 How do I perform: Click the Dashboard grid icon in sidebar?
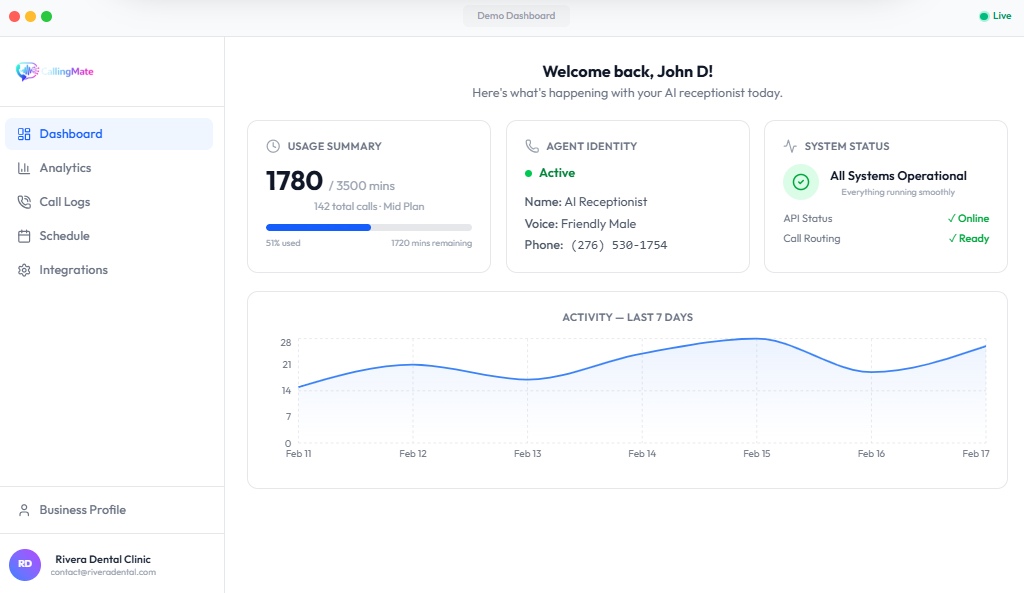24,134
